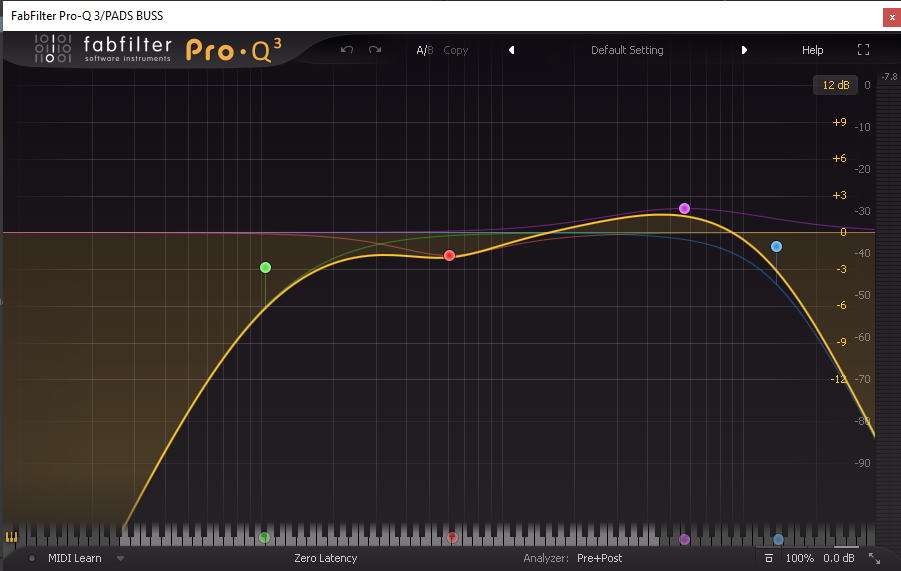Screen dimensions: 901x571
Task: Toggle analyzer Pre+Post mode
Action: click(x=599, y=558)
